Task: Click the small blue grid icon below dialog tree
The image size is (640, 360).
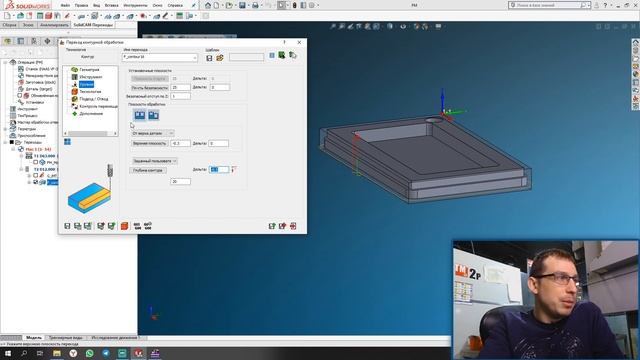Action: (x=67, y=142)
